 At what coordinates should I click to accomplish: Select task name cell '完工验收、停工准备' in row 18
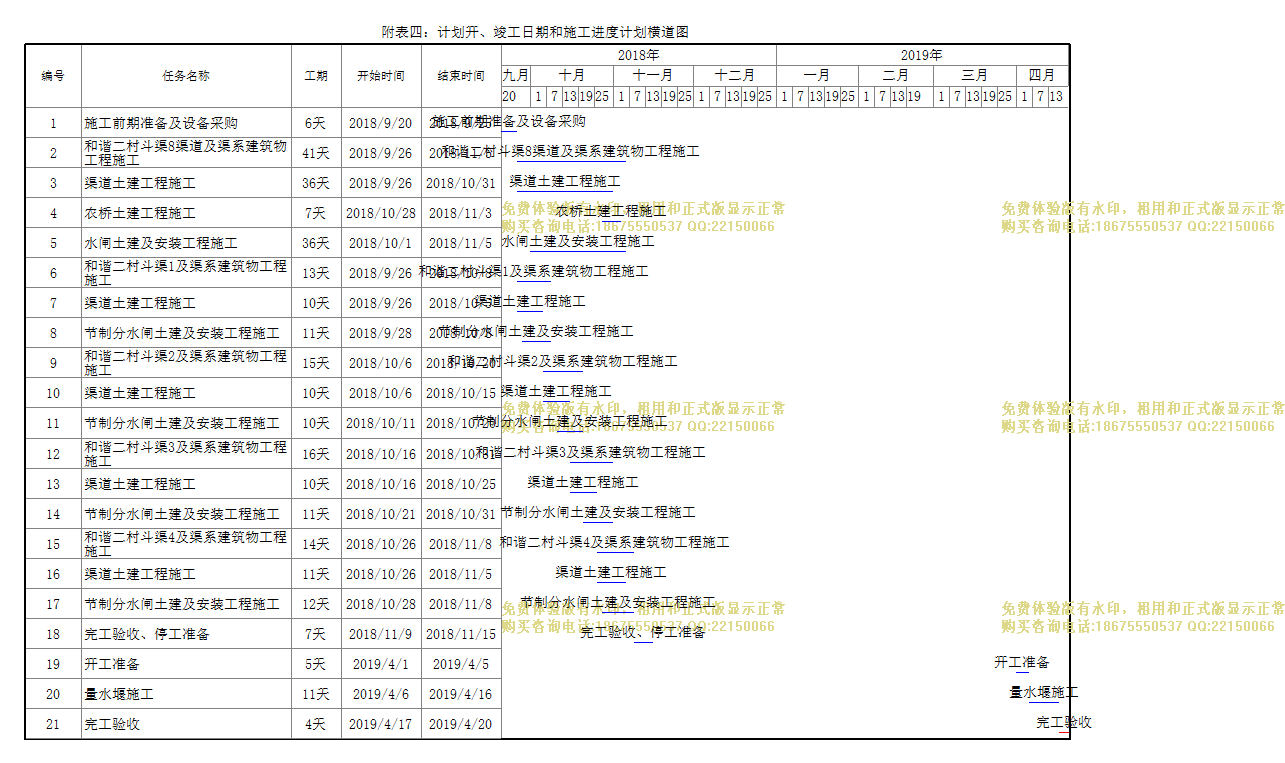point(186,634)
